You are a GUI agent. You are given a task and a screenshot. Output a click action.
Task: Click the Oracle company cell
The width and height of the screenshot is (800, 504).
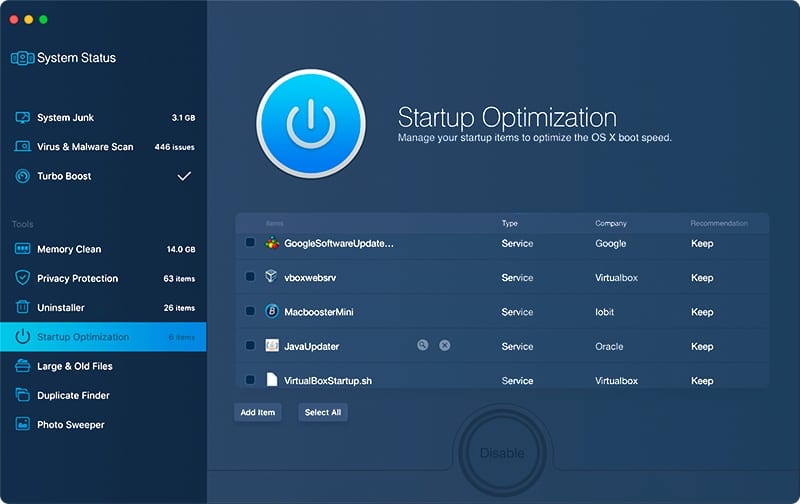coord(609,346)
